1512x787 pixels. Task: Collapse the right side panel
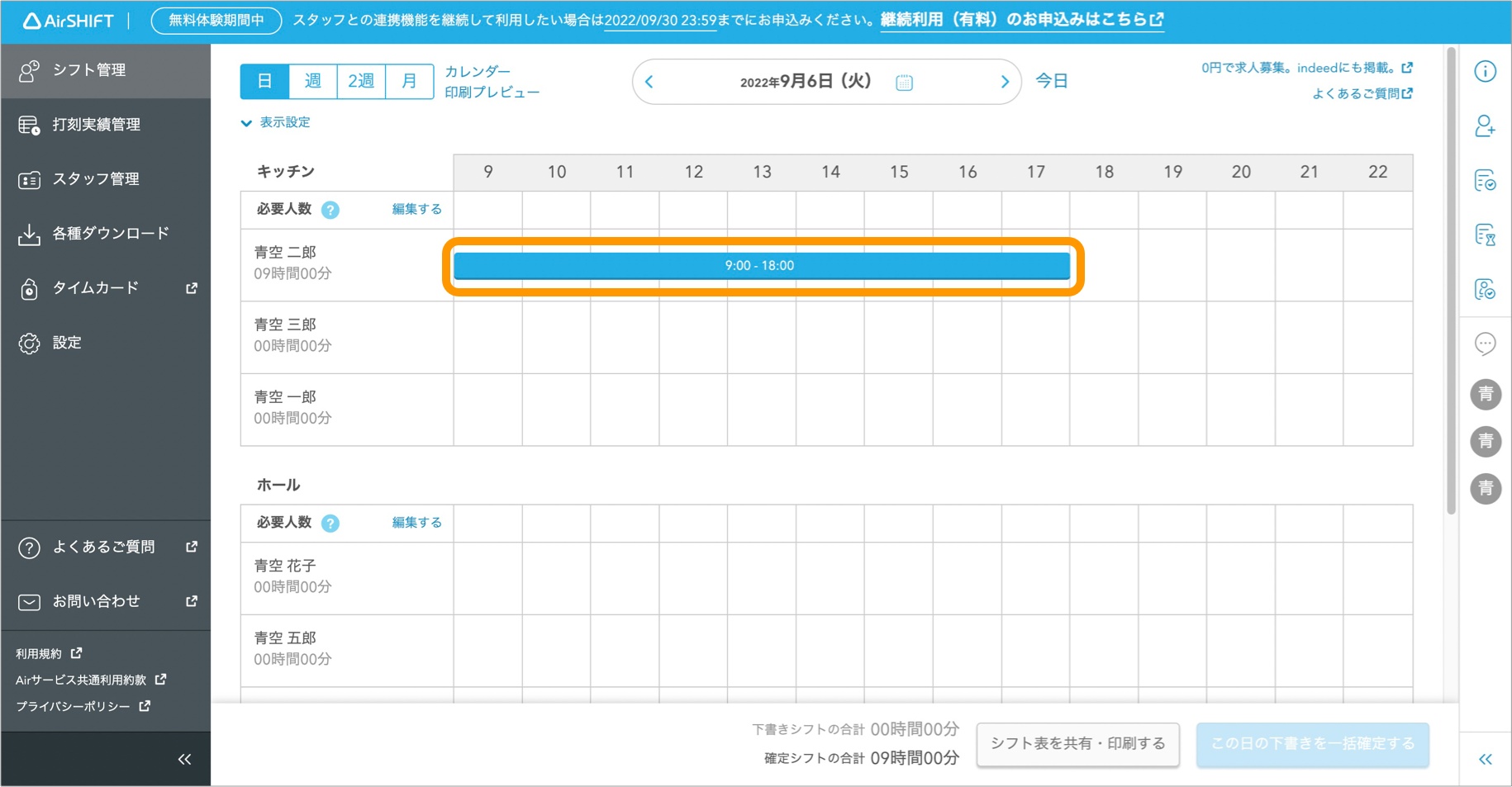(x=1485, y=759)
